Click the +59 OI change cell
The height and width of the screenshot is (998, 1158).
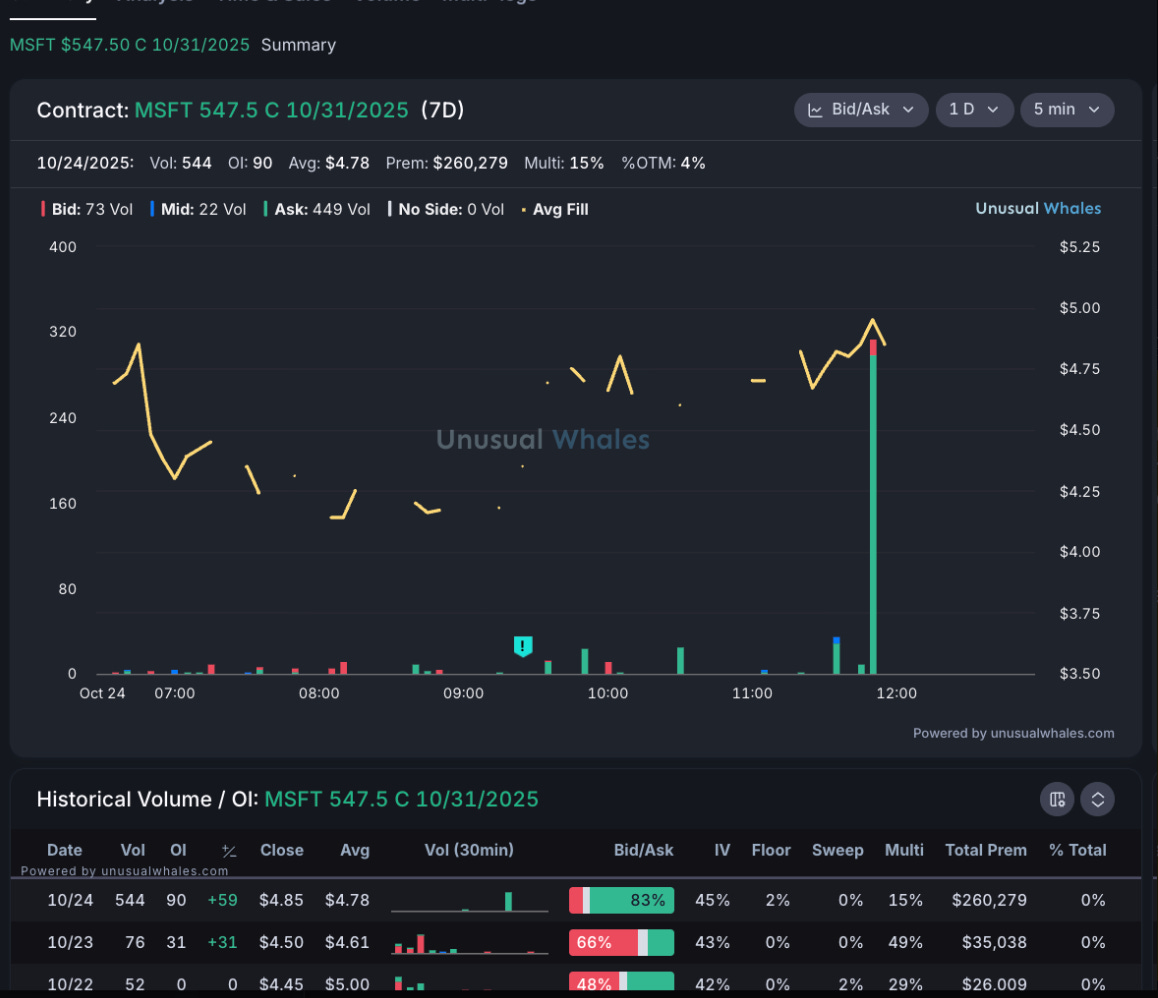[x=222, y=900]
